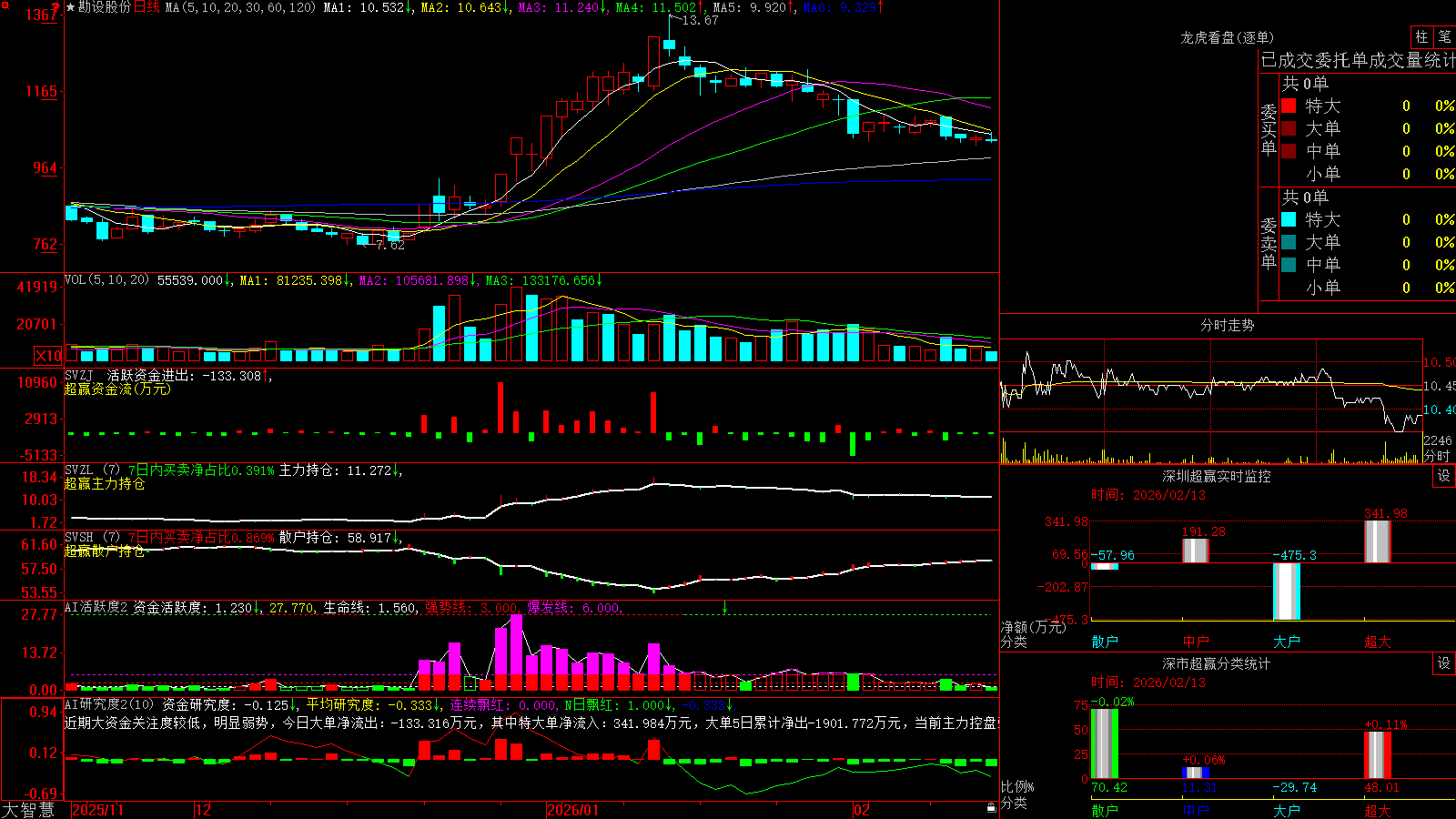Click the bright red 特大 buy order swatch
1456x819 pixels.
(x=1289, y=106)
